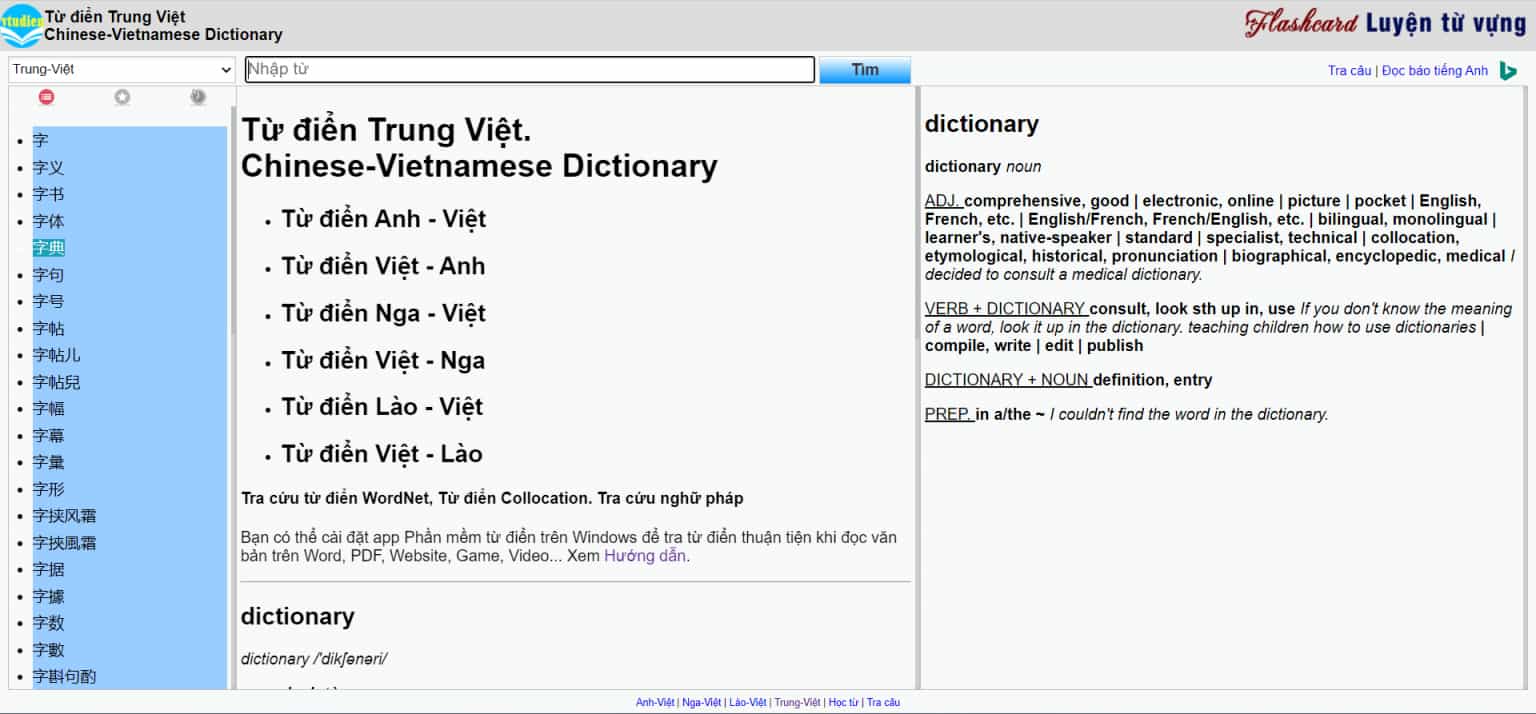Select the word 字义 in the list
The width and height of the screenshot is (1536, 714).
click(x=48, y=168)
